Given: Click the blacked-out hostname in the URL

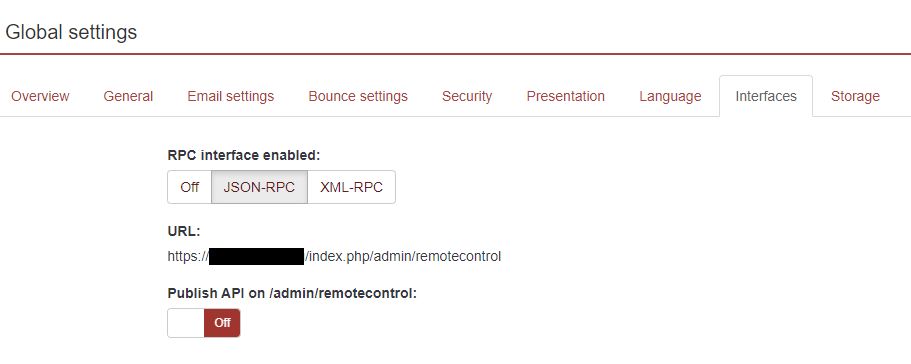Looking at the screenshot, I should point(256,256).
